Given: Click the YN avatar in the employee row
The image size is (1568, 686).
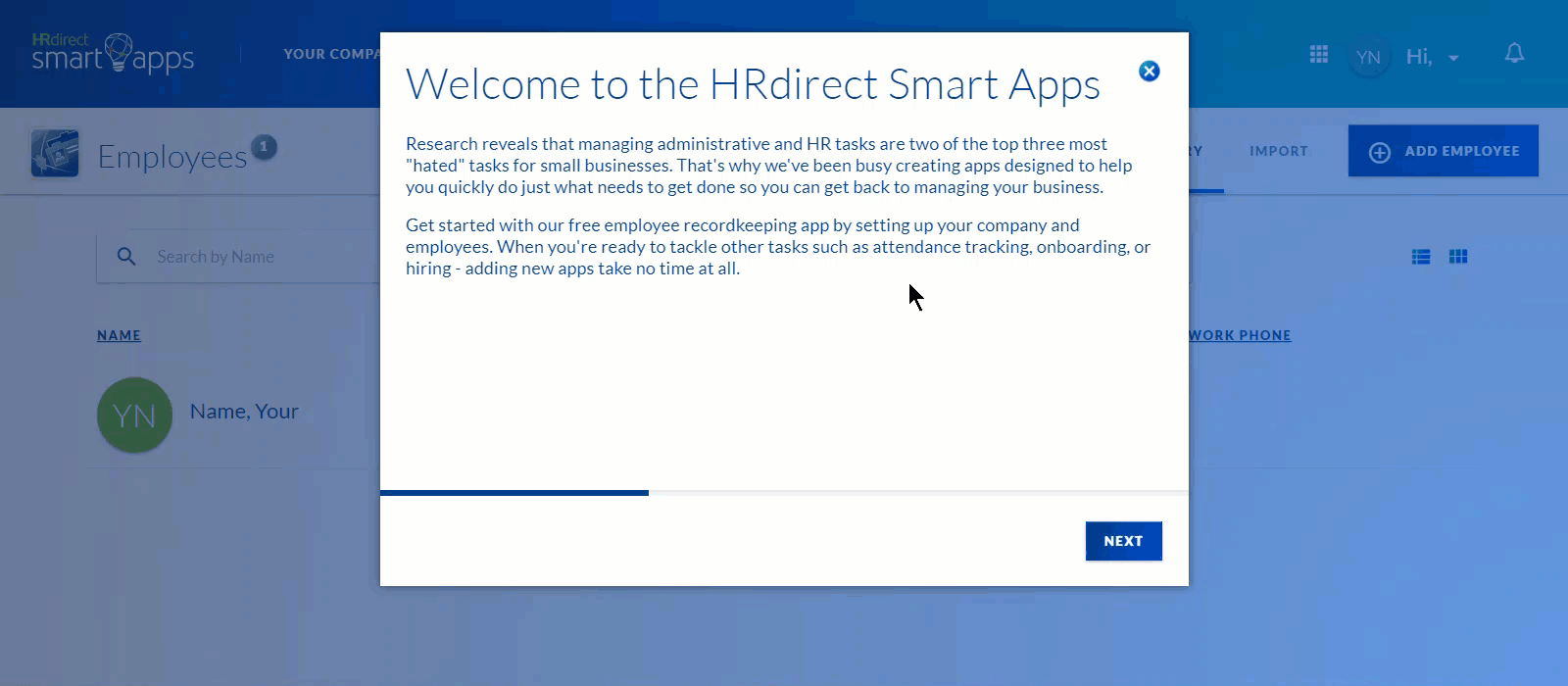Looking at the screenshot, I should 134,415.
